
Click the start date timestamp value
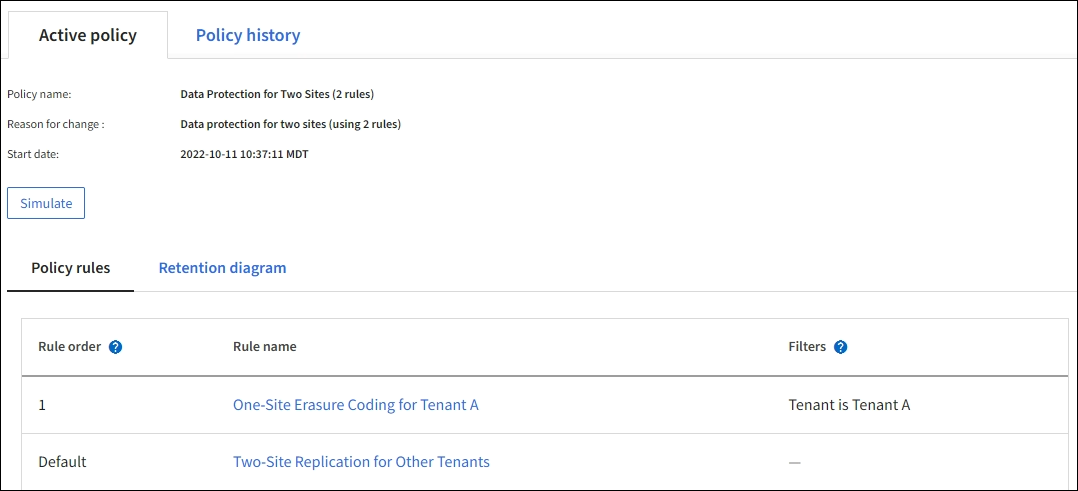click(x=244, y=154)
